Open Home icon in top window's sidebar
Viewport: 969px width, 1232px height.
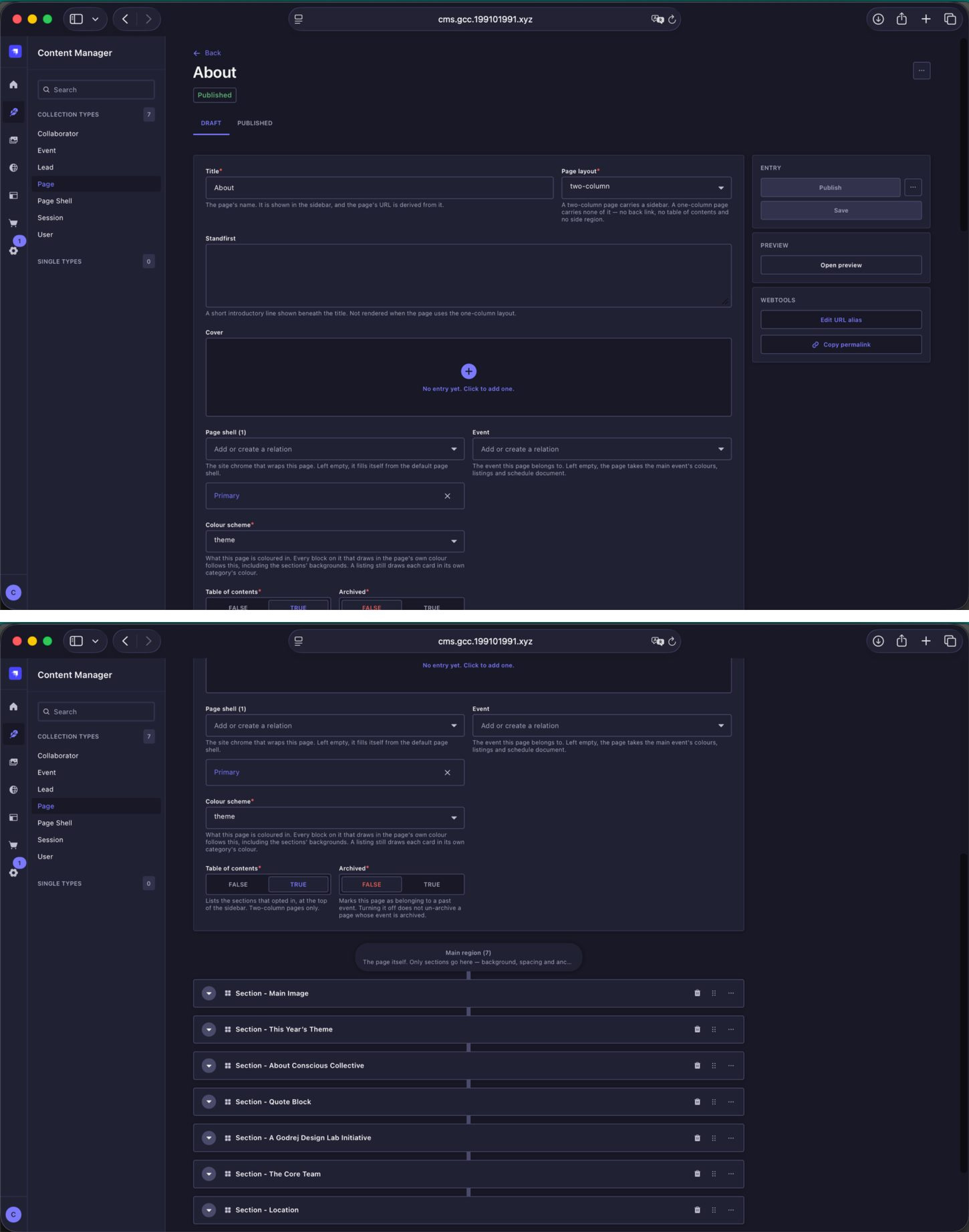click(x=13, y=85)
